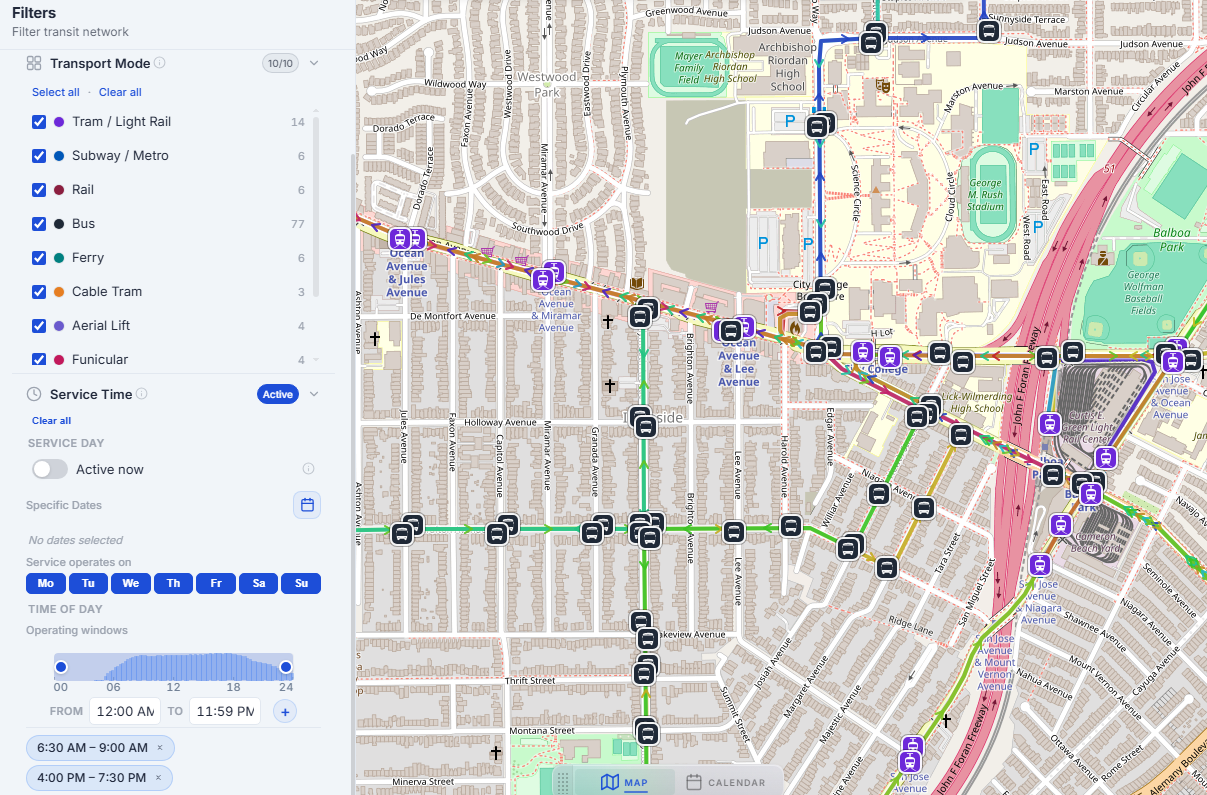Image resolution: width=1207 pixels, height=795 pixels.
Task: Click the church cross icon on Ashton Avenue
Action: coord(375,339)
